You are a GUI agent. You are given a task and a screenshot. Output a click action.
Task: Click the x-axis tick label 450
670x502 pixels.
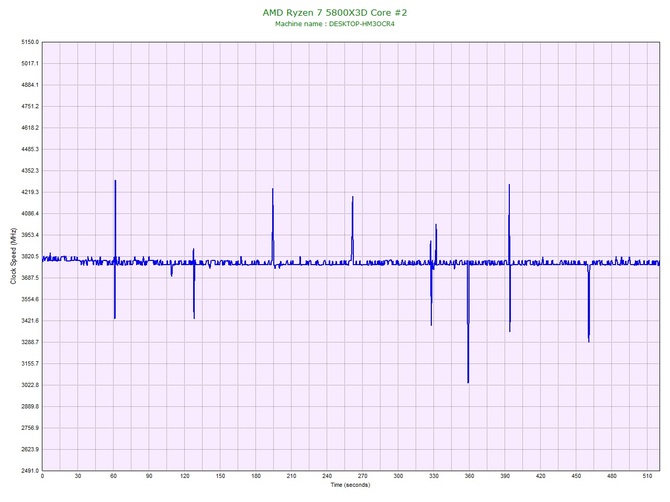576,476
